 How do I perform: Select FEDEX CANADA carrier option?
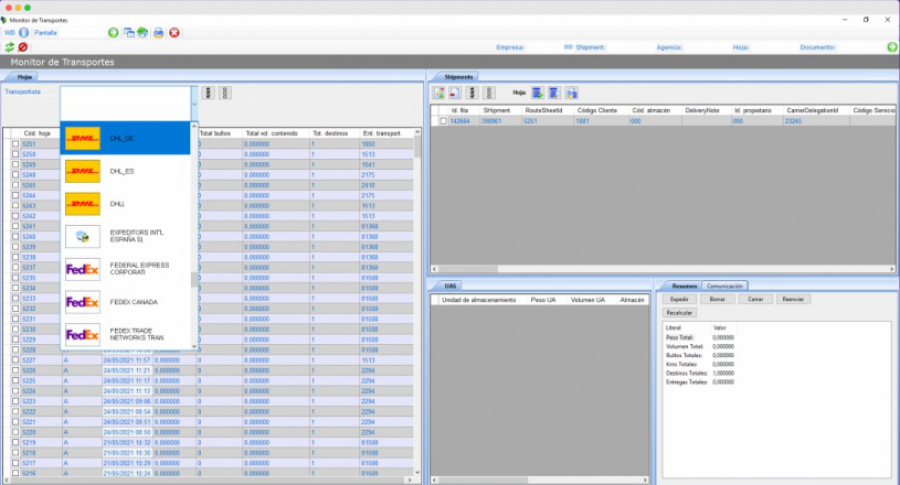pos(125,302)
